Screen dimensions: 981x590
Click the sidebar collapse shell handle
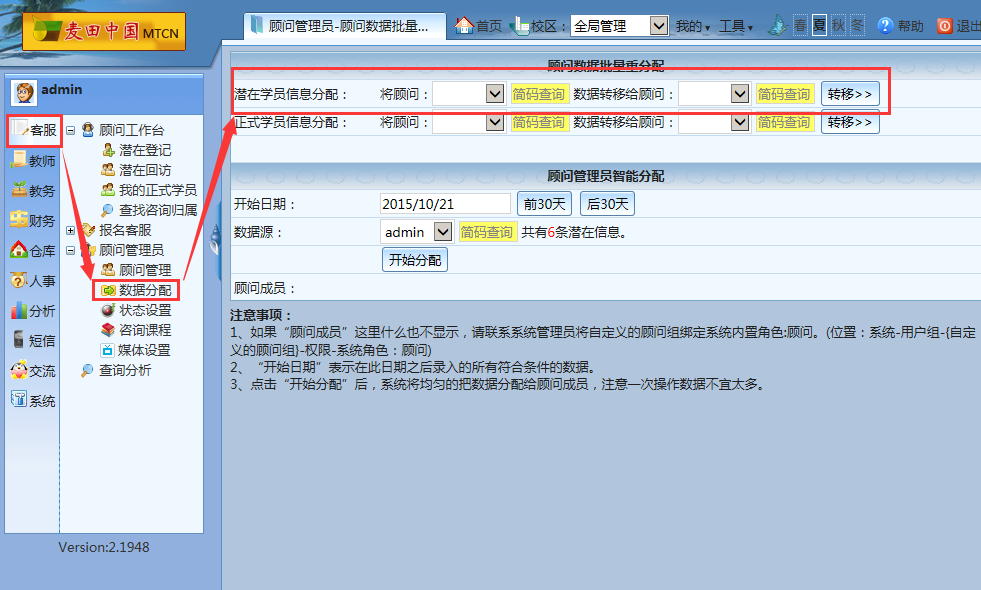(x=216, y=241)
